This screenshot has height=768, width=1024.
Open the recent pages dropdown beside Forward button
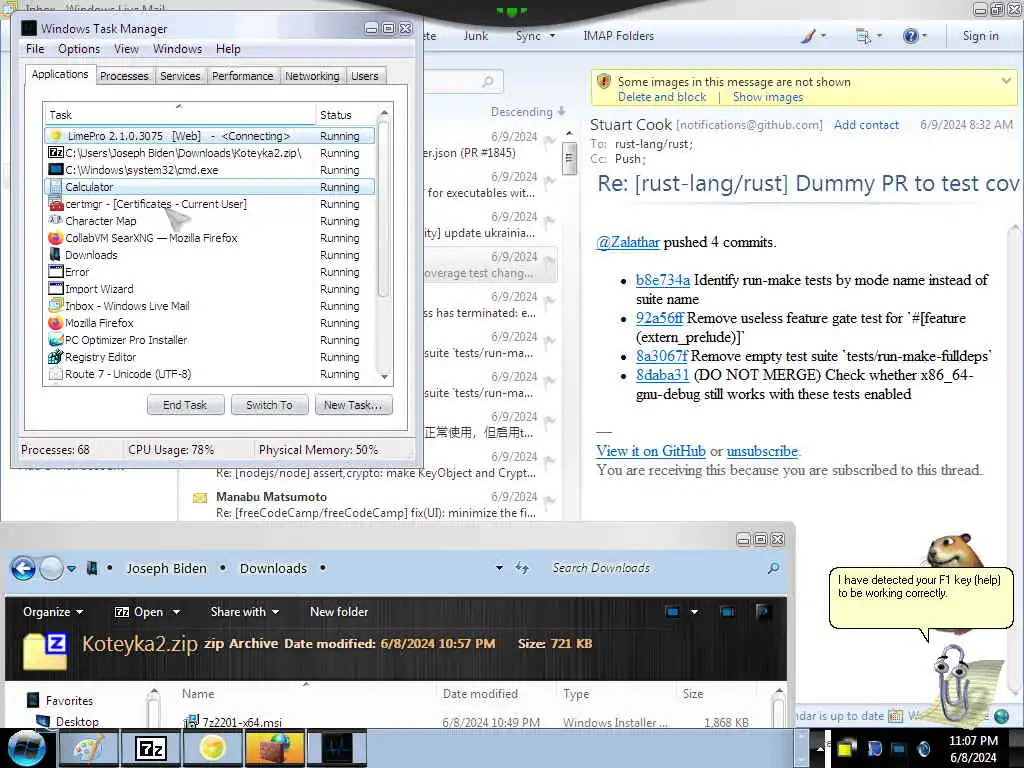click(x=71, y=569)
